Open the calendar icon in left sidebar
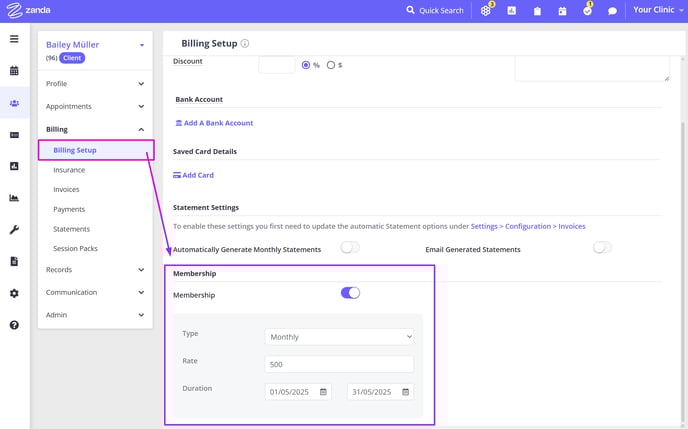688x429 pixels. [x=14, y=71]
